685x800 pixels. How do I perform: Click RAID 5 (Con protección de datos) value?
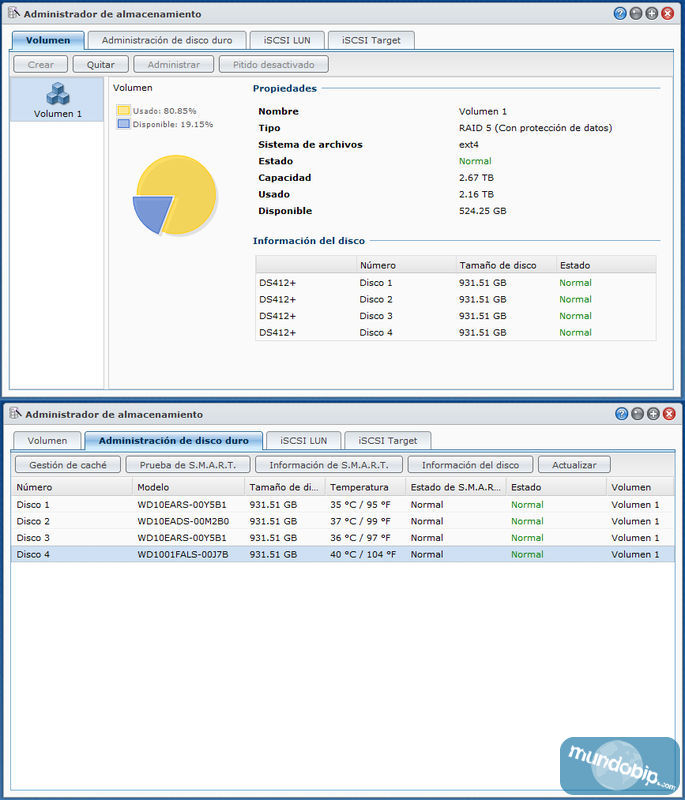536,128
